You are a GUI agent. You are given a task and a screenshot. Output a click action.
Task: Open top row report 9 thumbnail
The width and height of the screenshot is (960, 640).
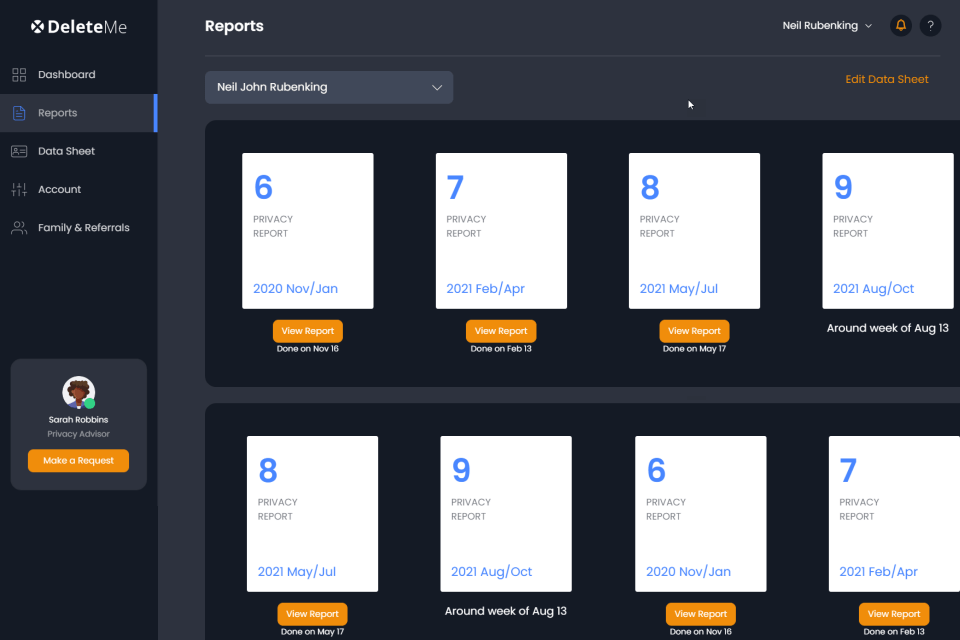pos(888,231)
